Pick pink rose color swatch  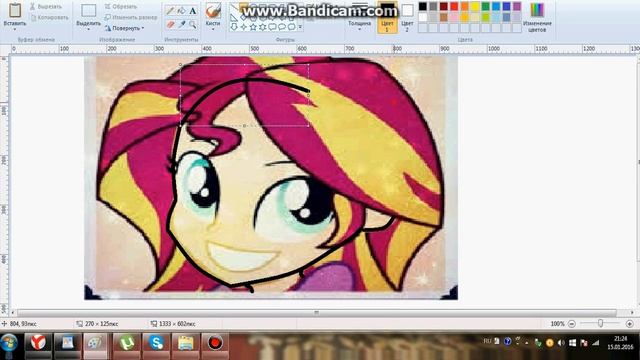coord(454,17)
